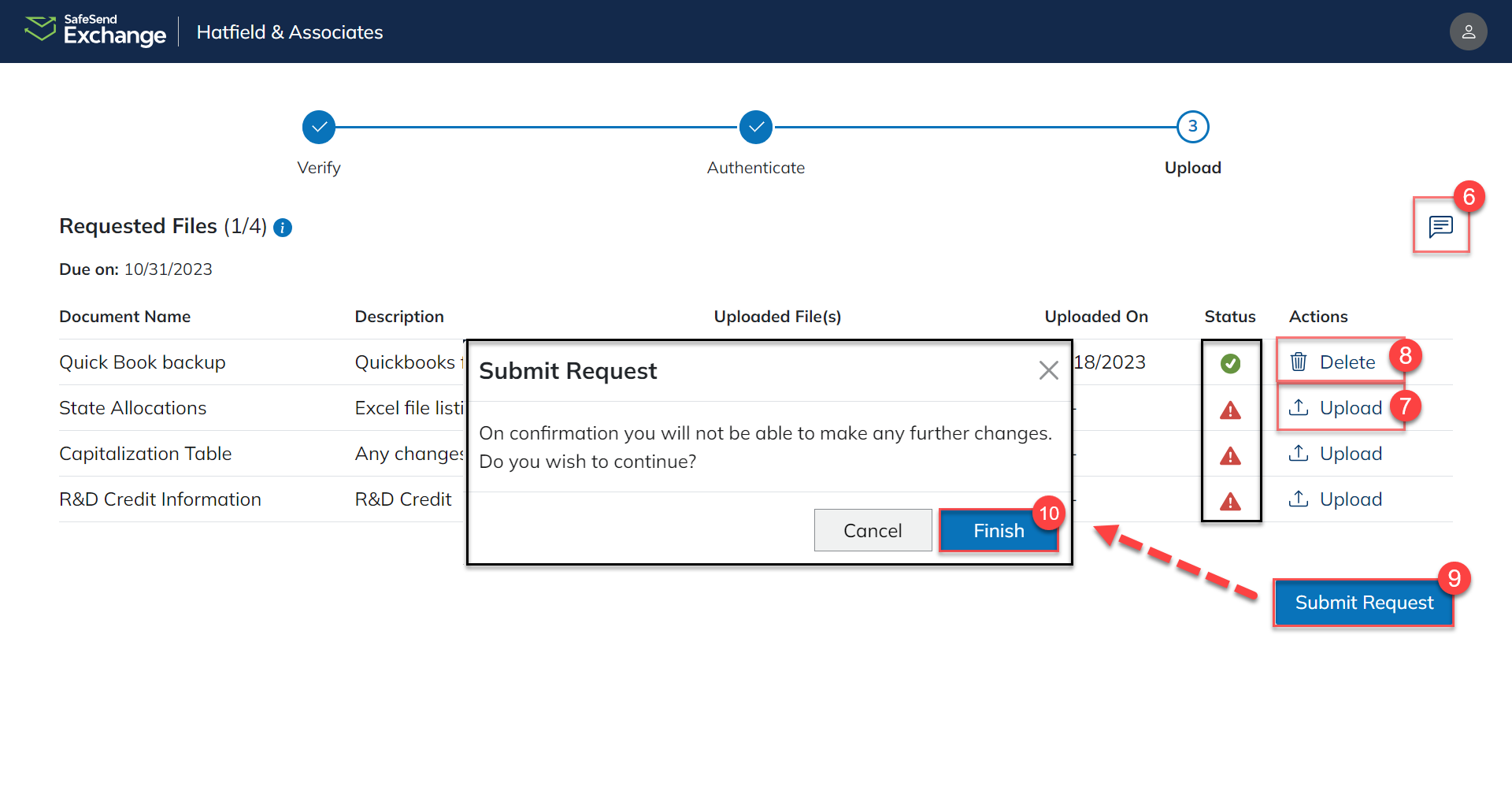Click the warning triangle for State Allocations
This screenshot has height=794, width=1512.
click(1230, 410)
